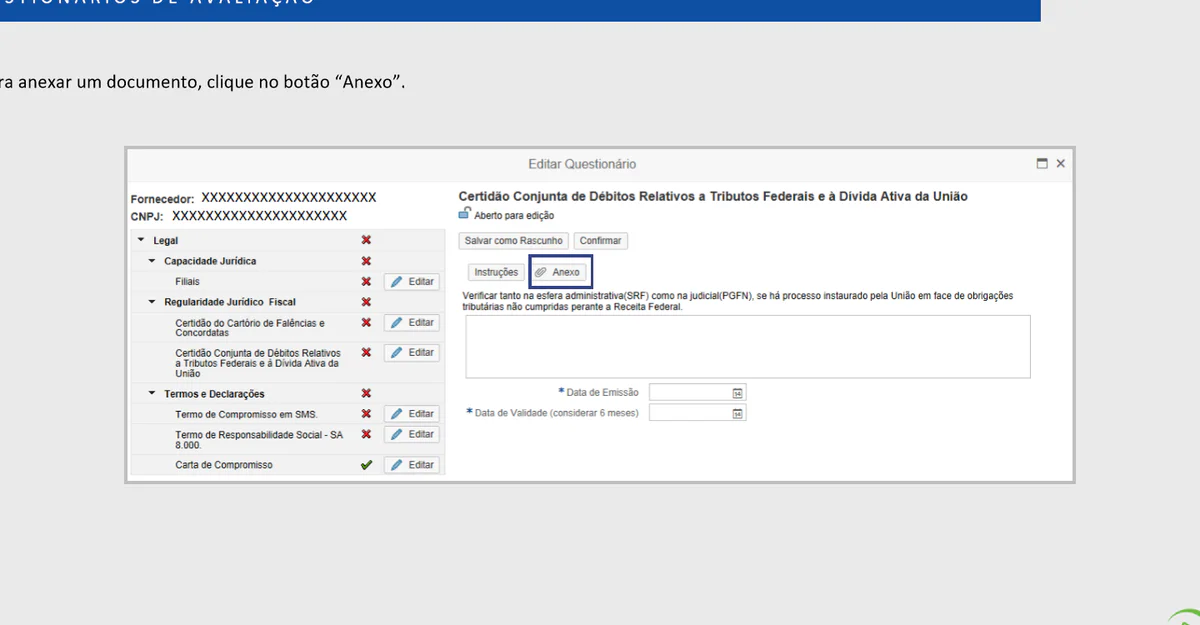Select Termo de Compromisso em SMS tree row
This screenshot has width=1200, height=625.
[x=246, y=414]
